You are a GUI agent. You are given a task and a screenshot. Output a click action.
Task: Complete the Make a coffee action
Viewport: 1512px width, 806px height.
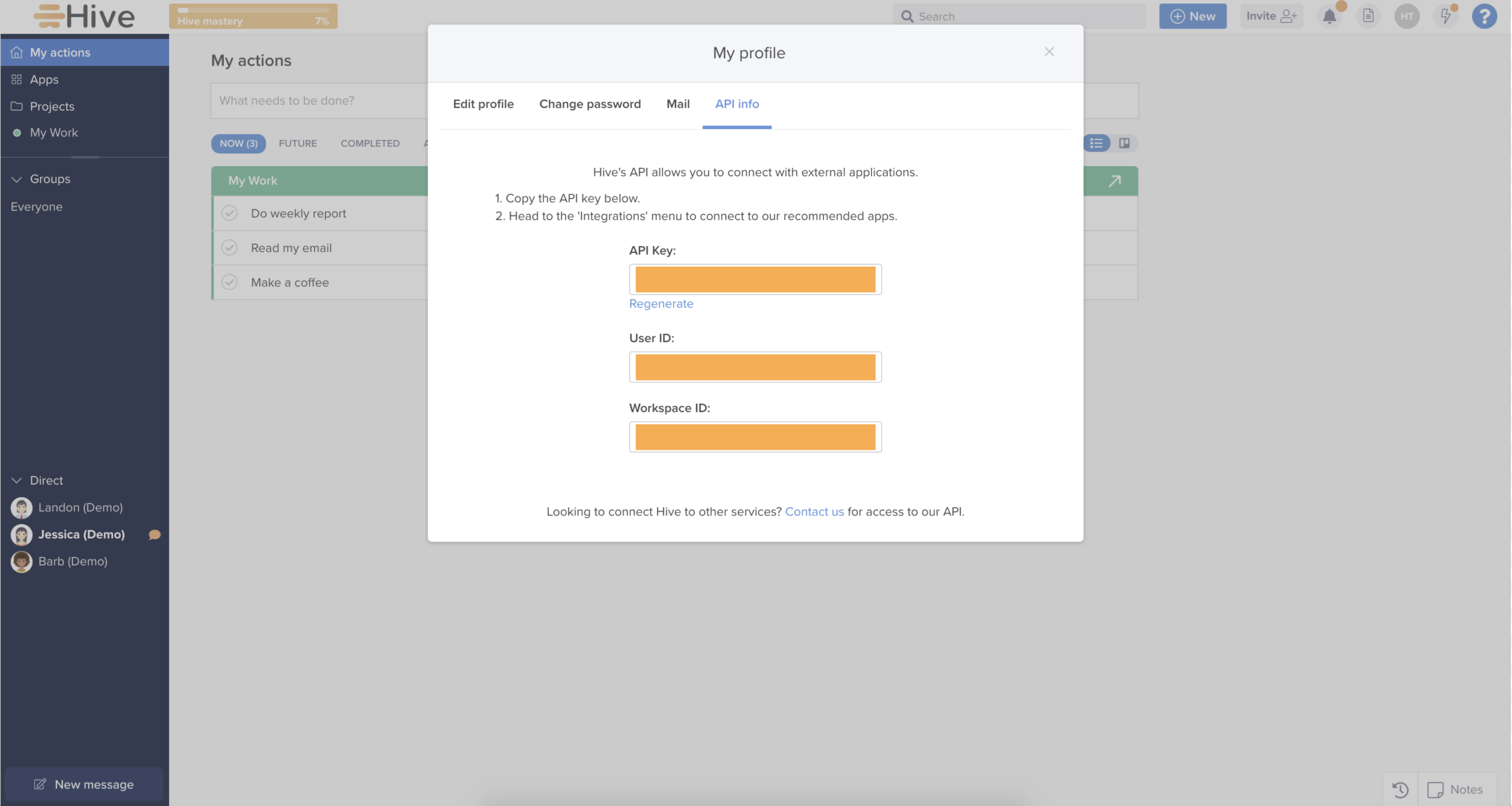[x=230, y=282]
